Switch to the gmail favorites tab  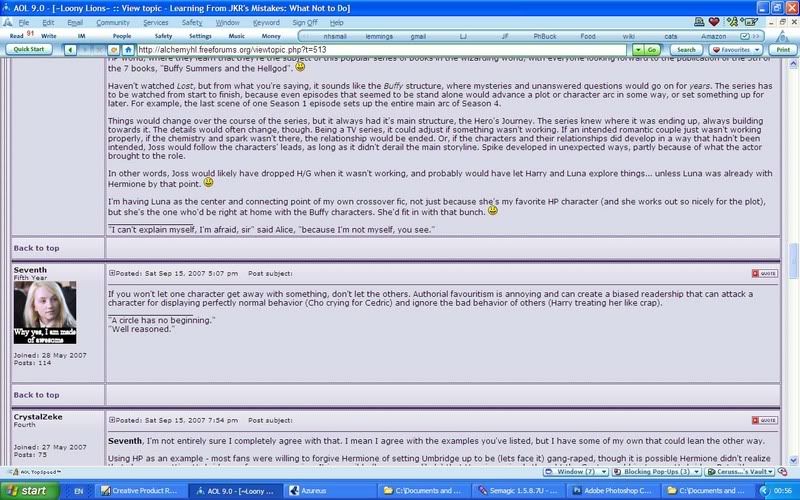coord(448,36)
